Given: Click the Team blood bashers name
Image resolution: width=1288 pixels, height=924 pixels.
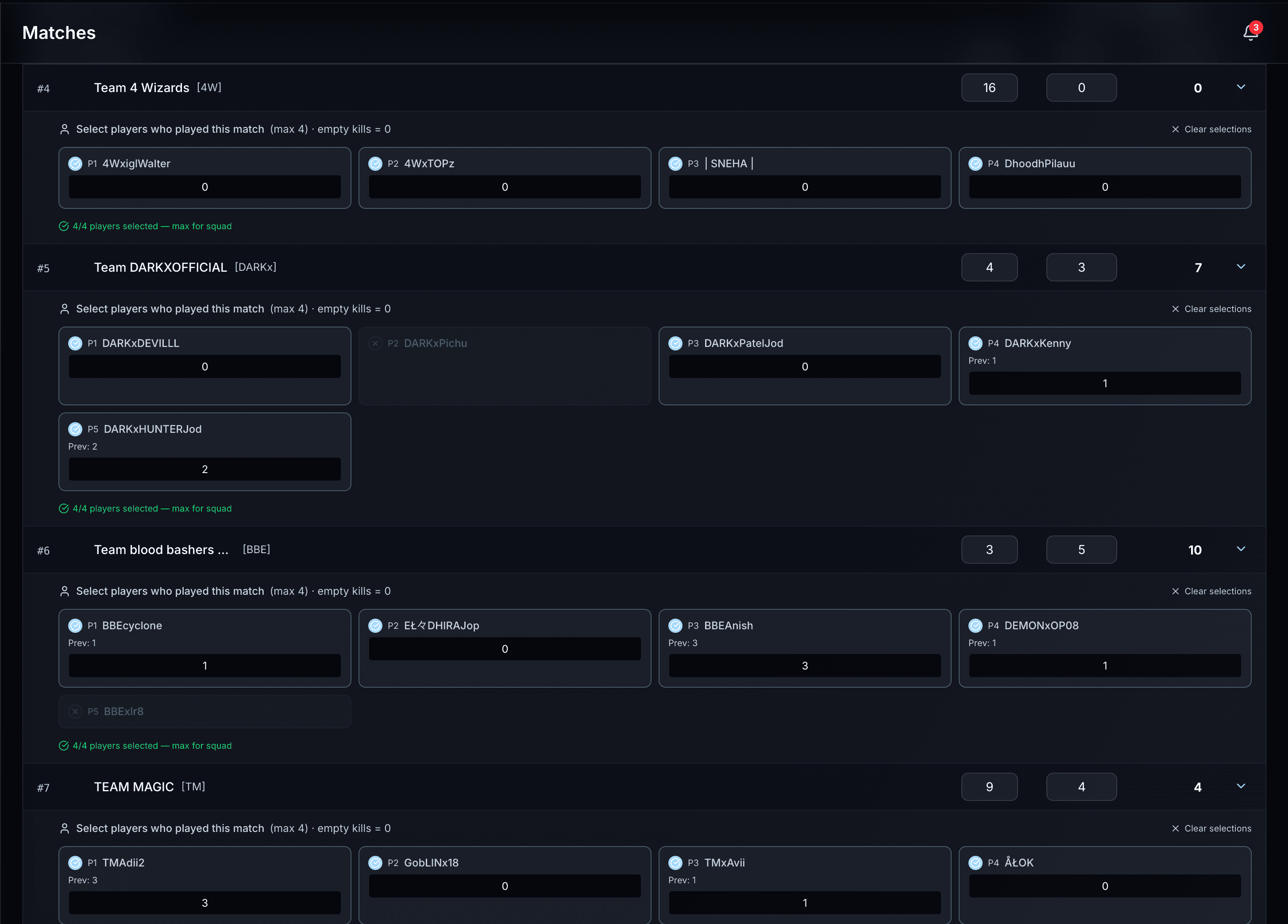Looking at the screenshot, I should coord(161,549).
